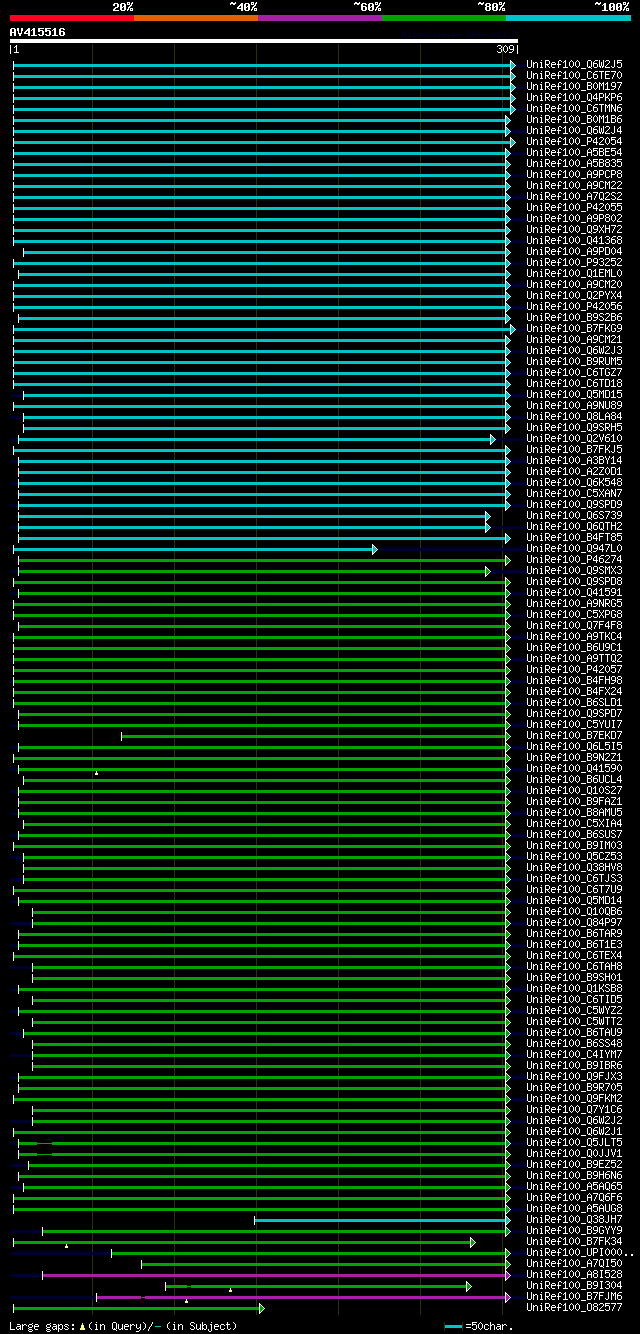The height and width of the screenshot is (1334, 640).
Task: Open hit UniRef100_Q41590
Action: click(x=574, y=768)
